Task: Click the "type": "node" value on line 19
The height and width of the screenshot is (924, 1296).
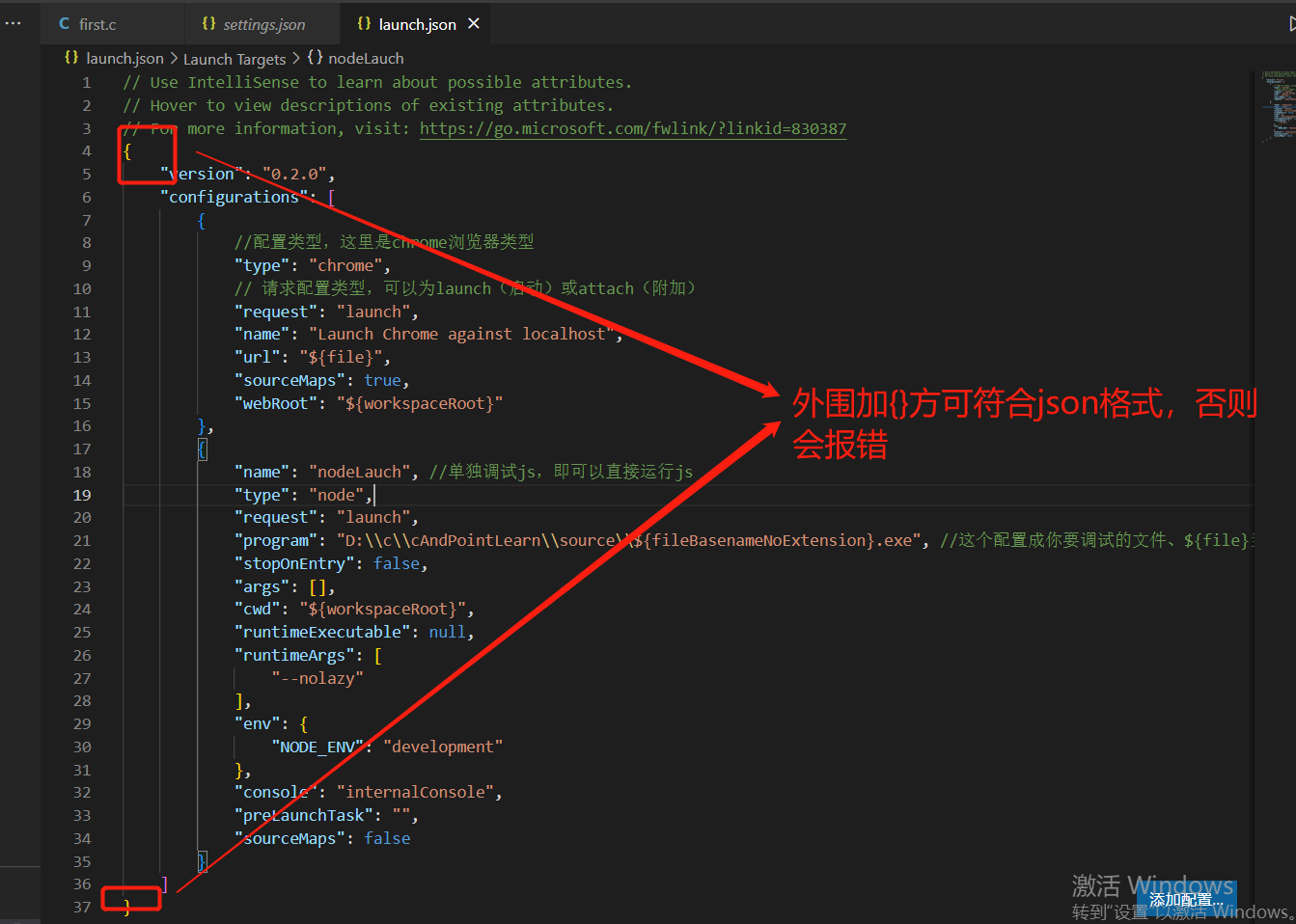Action: [338, 494]
